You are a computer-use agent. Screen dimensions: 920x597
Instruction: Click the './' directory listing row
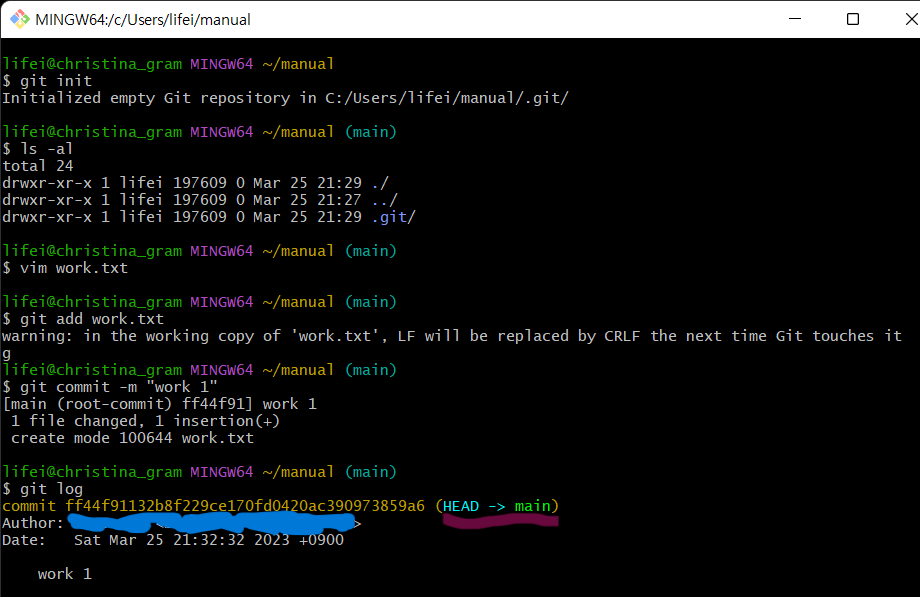pyautogui.click(x=195, y=183)
